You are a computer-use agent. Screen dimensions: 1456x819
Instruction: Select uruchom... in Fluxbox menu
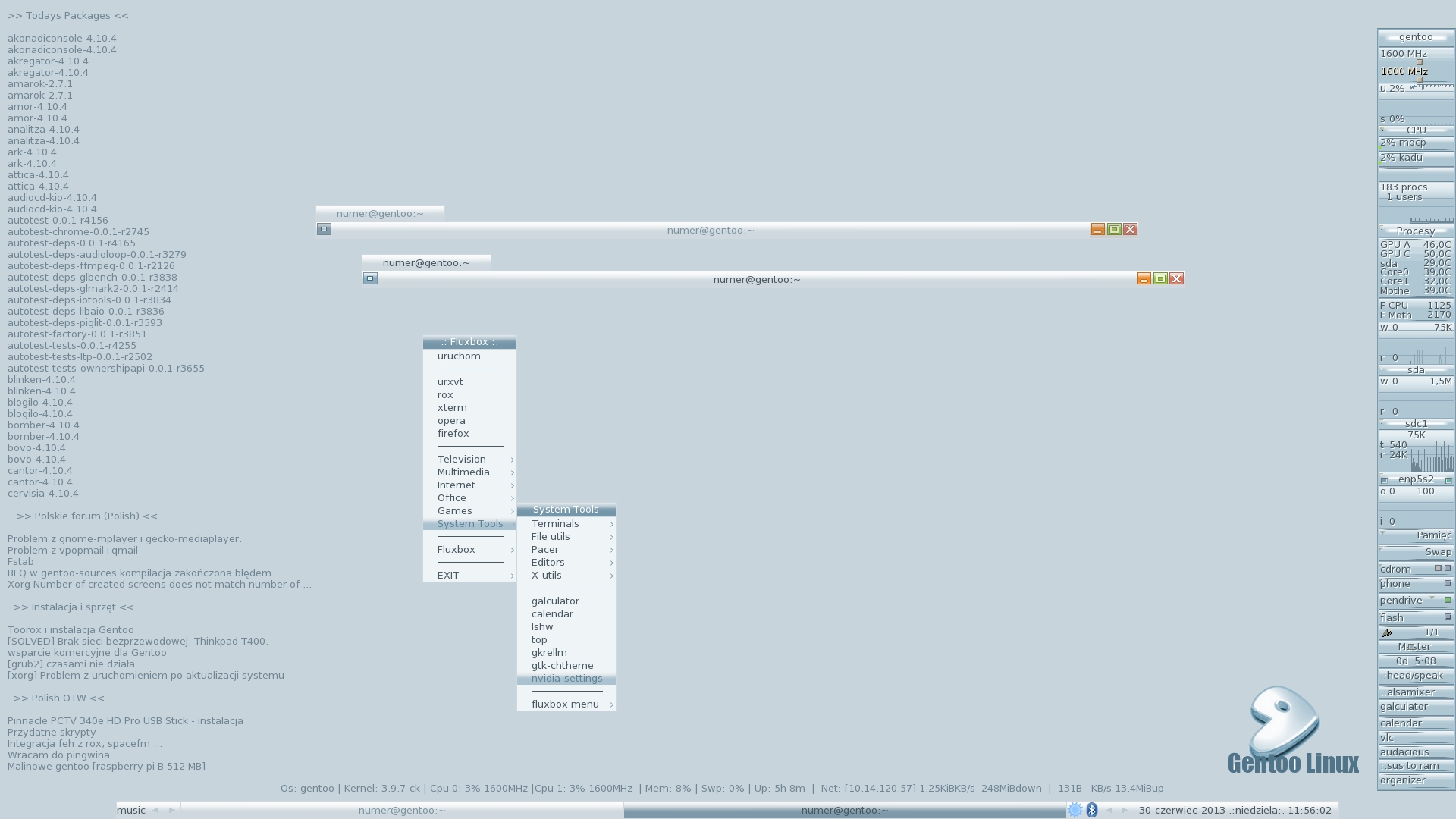tap(469, 356)
